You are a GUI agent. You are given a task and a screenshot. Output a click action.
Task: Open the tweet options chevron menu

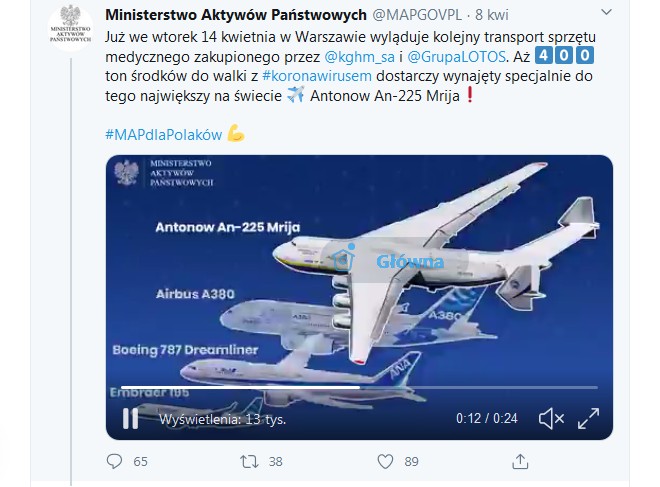click(x=606, y=13)
